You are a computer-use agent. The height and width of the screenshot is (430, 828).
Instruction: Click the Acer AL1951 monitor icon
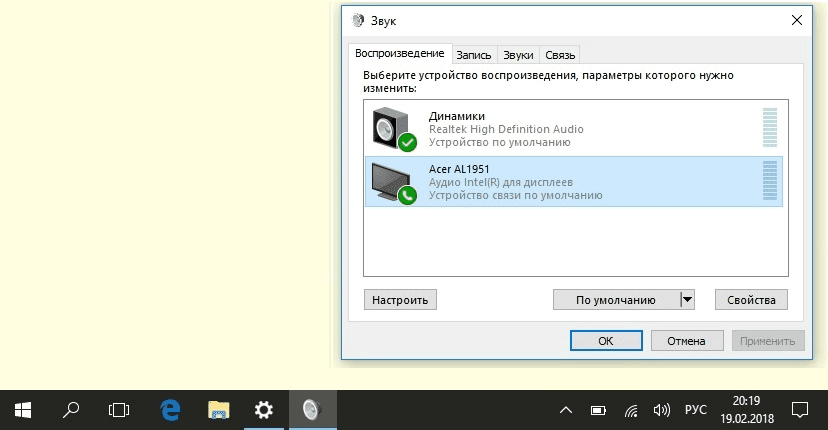pos(392,182)
